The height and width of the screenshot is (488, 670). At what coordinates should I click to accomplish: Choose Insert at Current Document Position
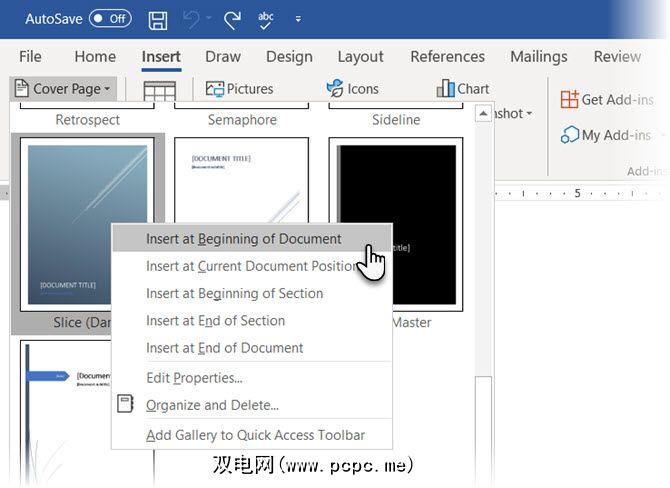[252, 266]
